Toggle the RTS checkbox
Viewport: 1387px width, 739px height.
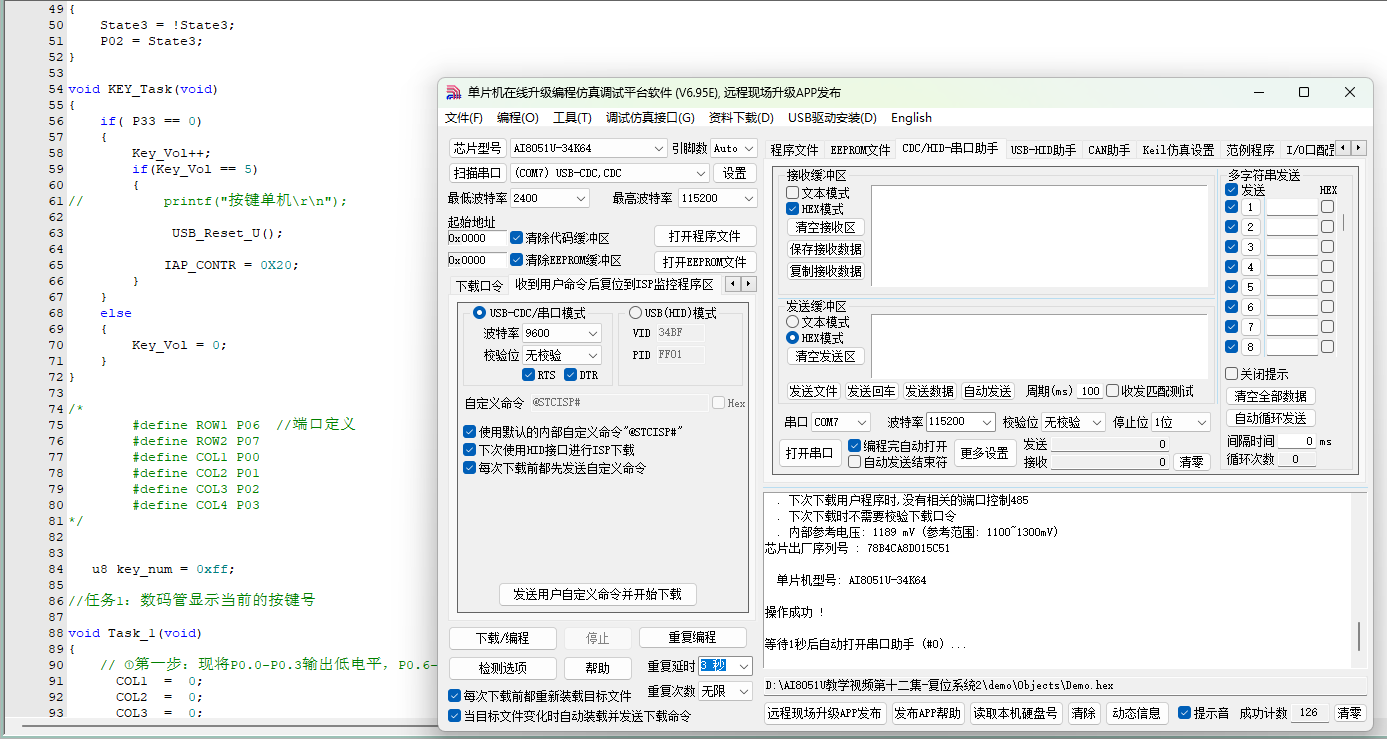click(x=529, y=375)
